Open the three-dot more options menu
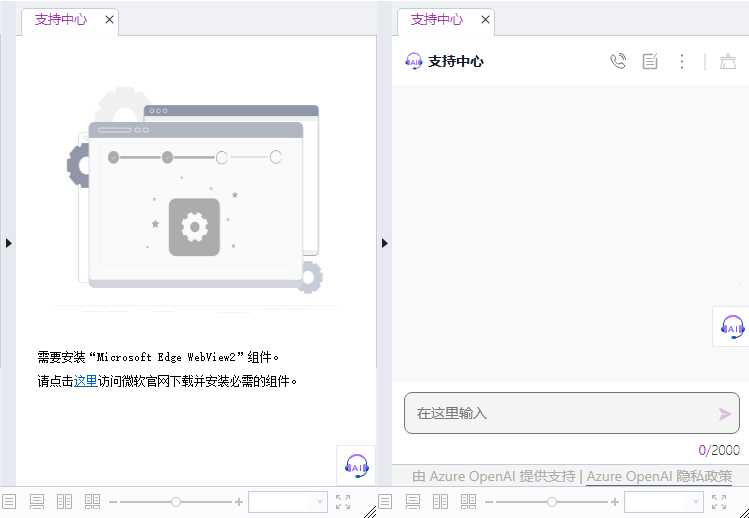 pos(682,61)
